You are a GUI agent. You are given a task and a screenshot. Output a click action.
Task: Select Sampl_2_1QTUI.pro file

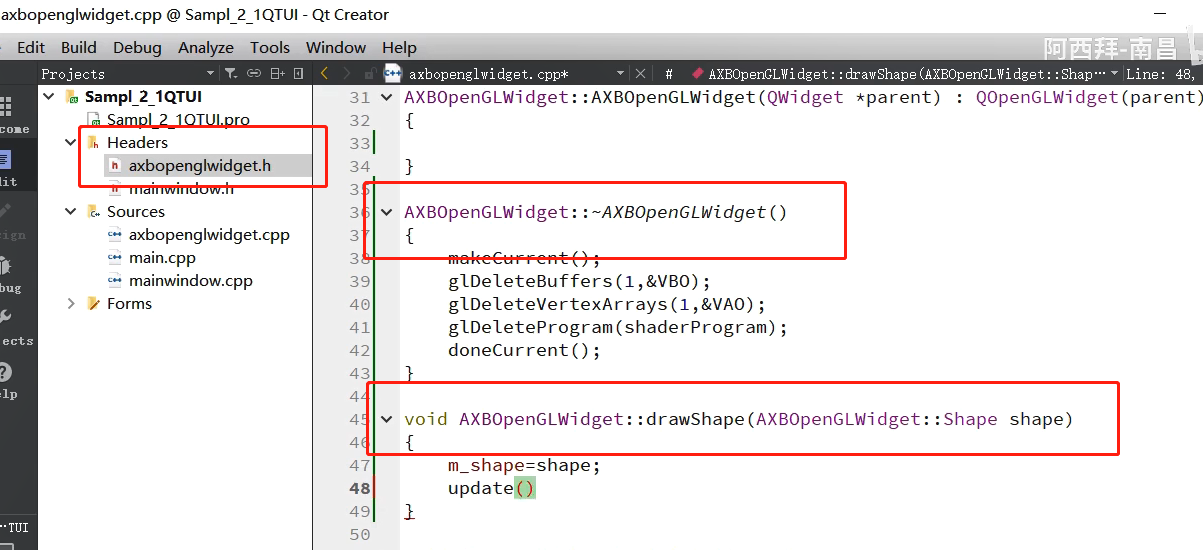click(178, 119)
